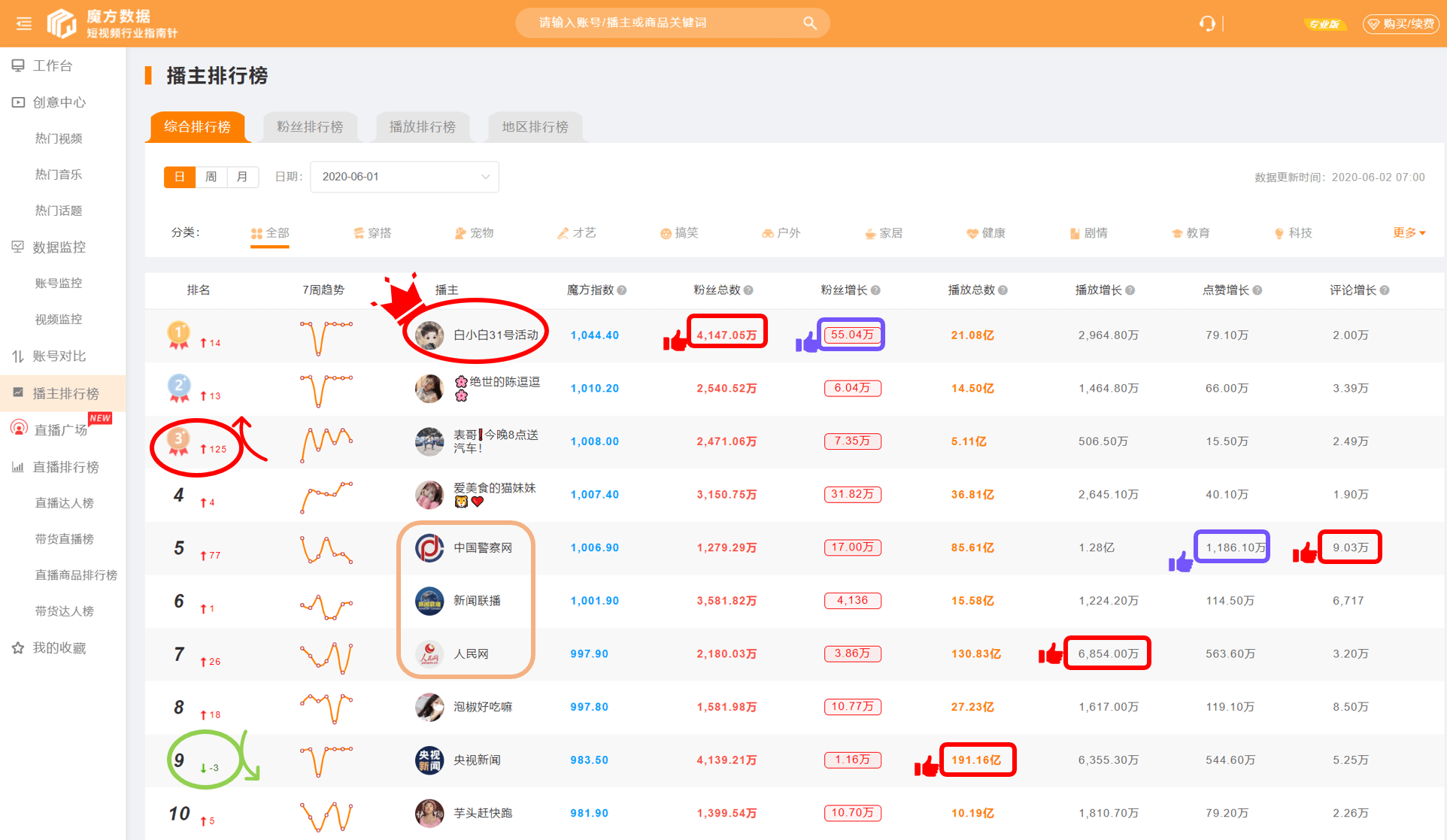Select 户外 category filter
The height and width of the screenshot is (840, 1447).
coord(781,233)
